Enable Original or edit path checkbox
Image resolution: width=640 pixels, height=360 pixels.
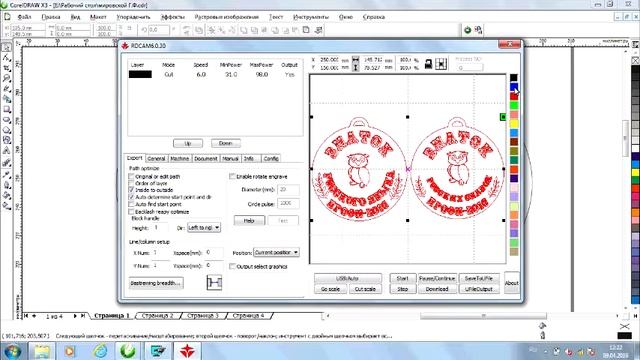pos(131,176)
